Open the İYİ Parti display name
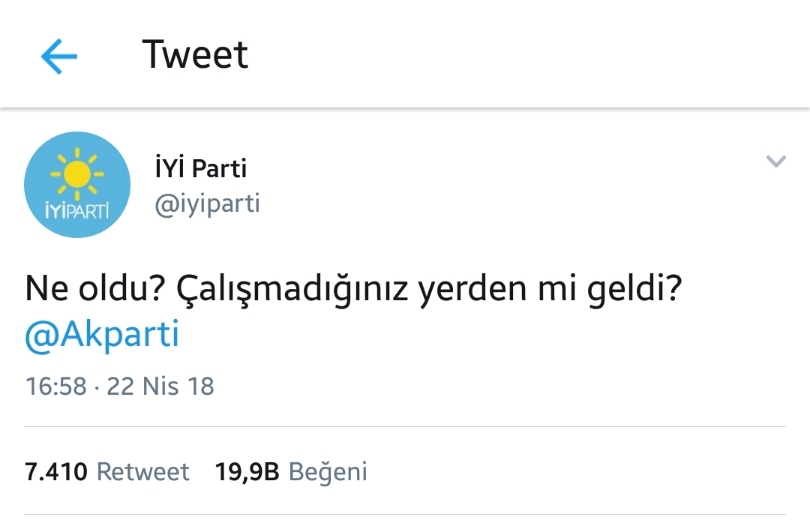 coord(201,167)
